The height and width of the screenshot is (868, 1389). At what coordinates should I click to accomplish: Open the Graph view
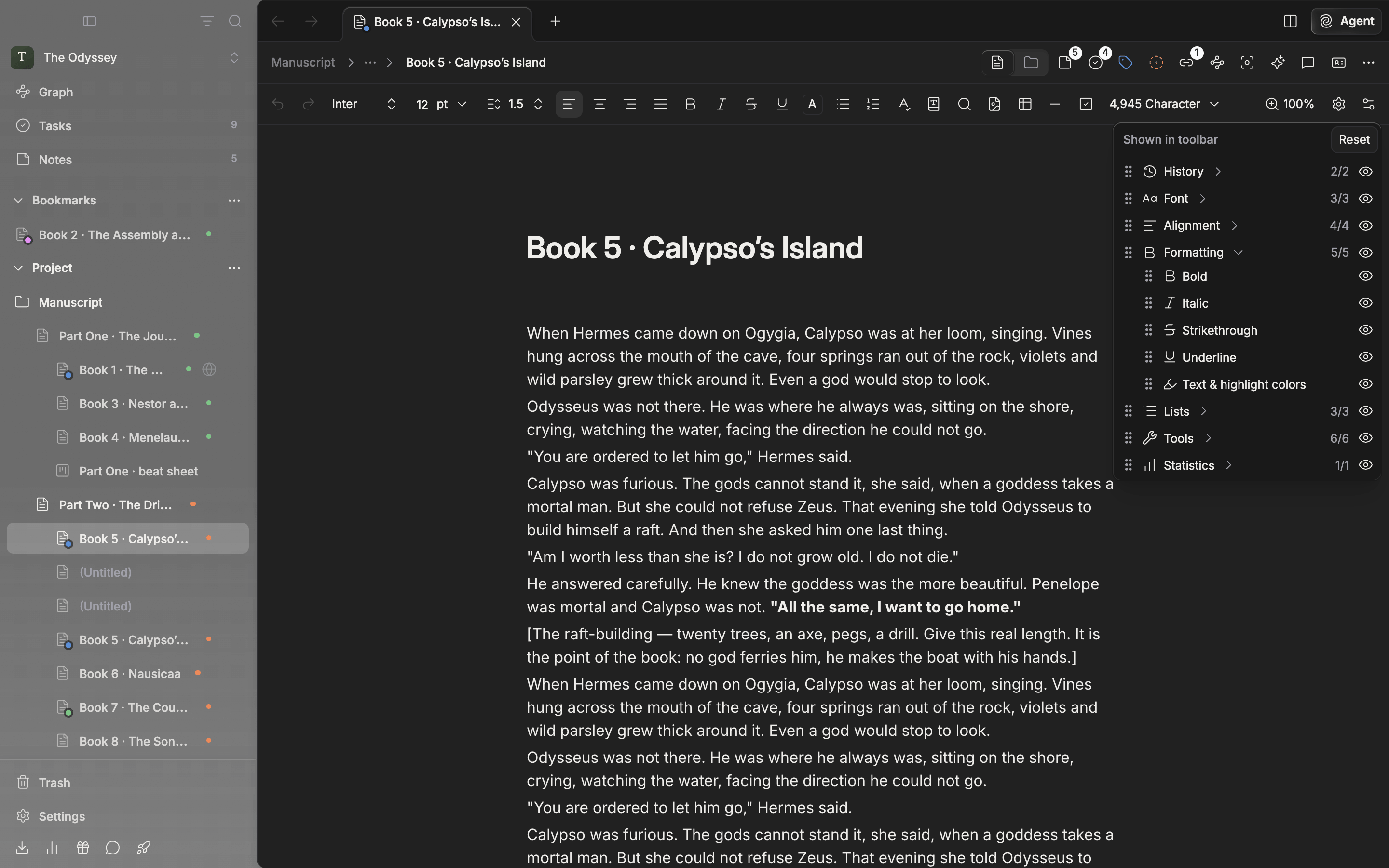pyautogui.click(x=55, y=92)
